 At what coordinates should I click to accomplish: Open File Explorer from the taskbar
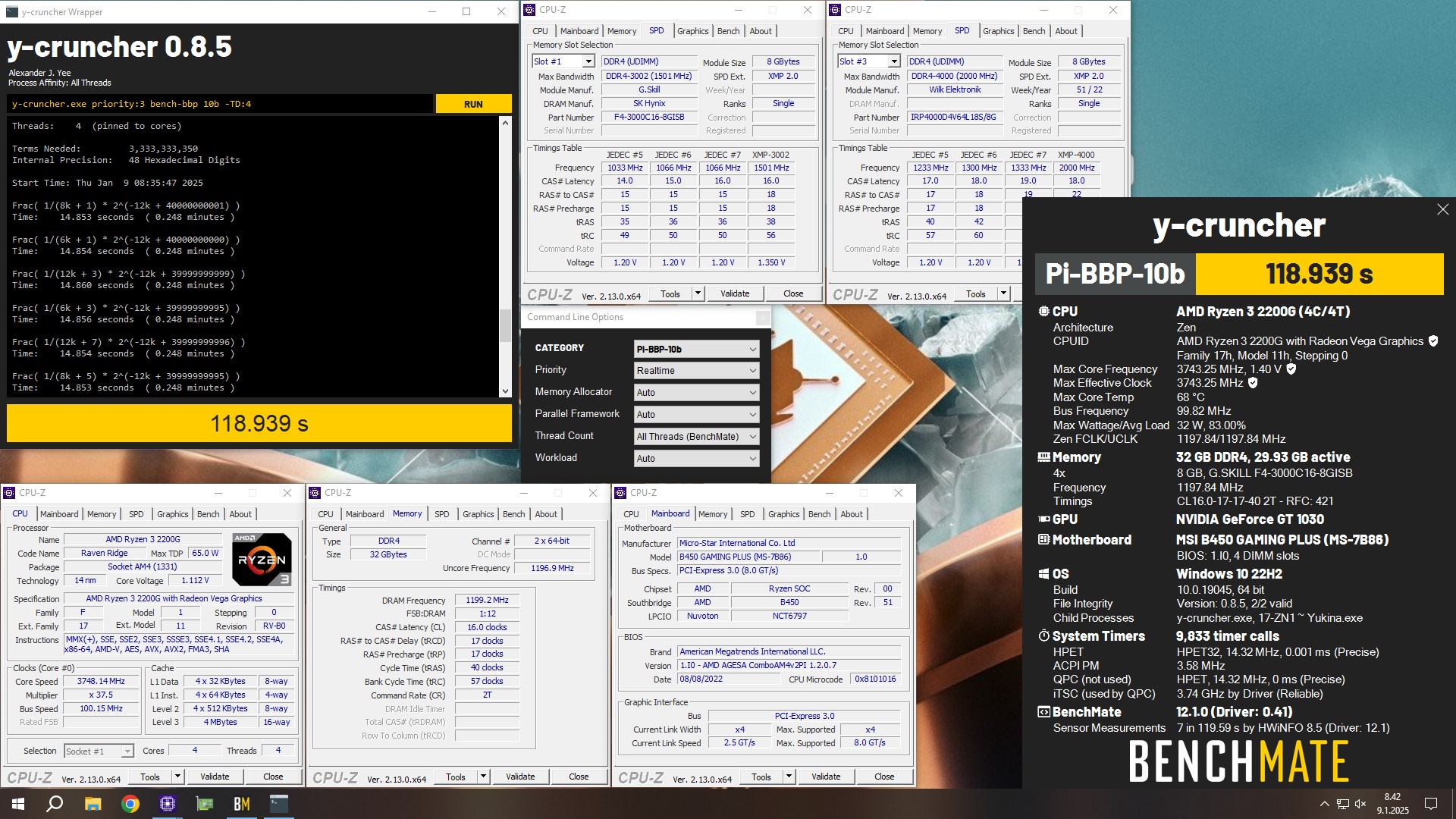93,804
